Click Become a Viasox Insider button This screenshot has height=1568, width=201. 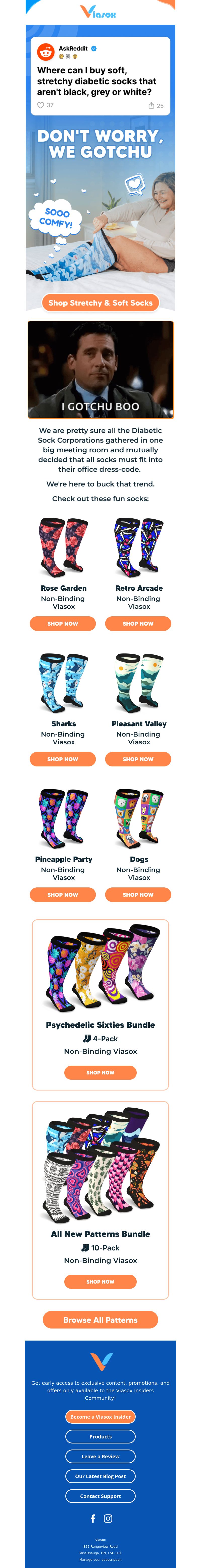[100, 1416]
